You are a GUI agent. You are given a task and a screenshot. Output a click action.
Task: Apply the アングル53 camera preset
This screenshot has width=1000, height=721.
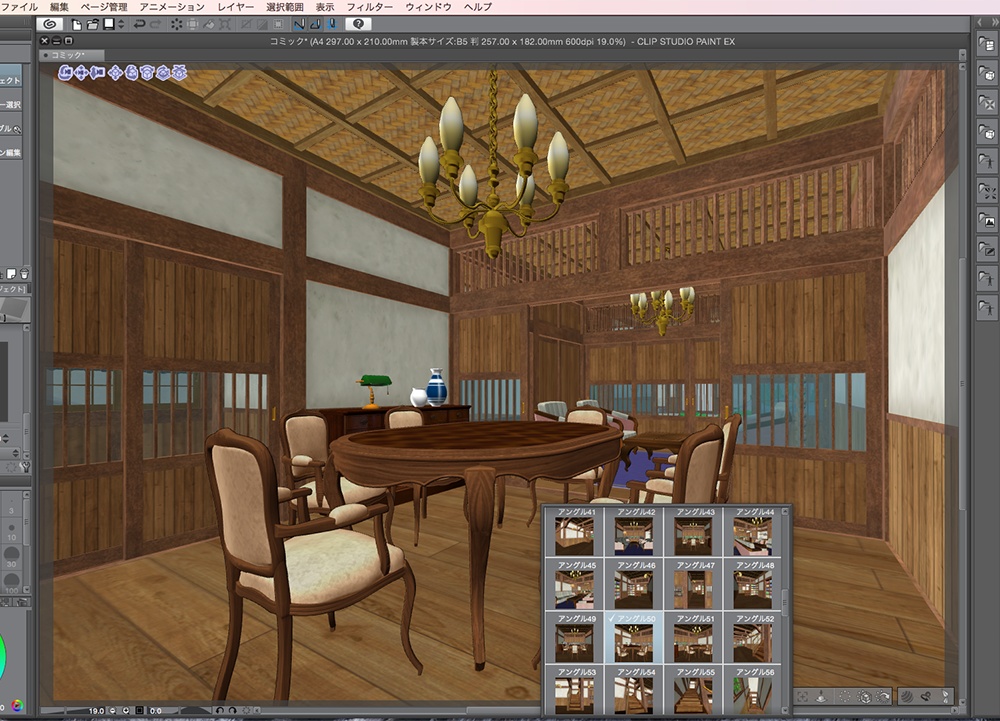(x=576, y=690)
